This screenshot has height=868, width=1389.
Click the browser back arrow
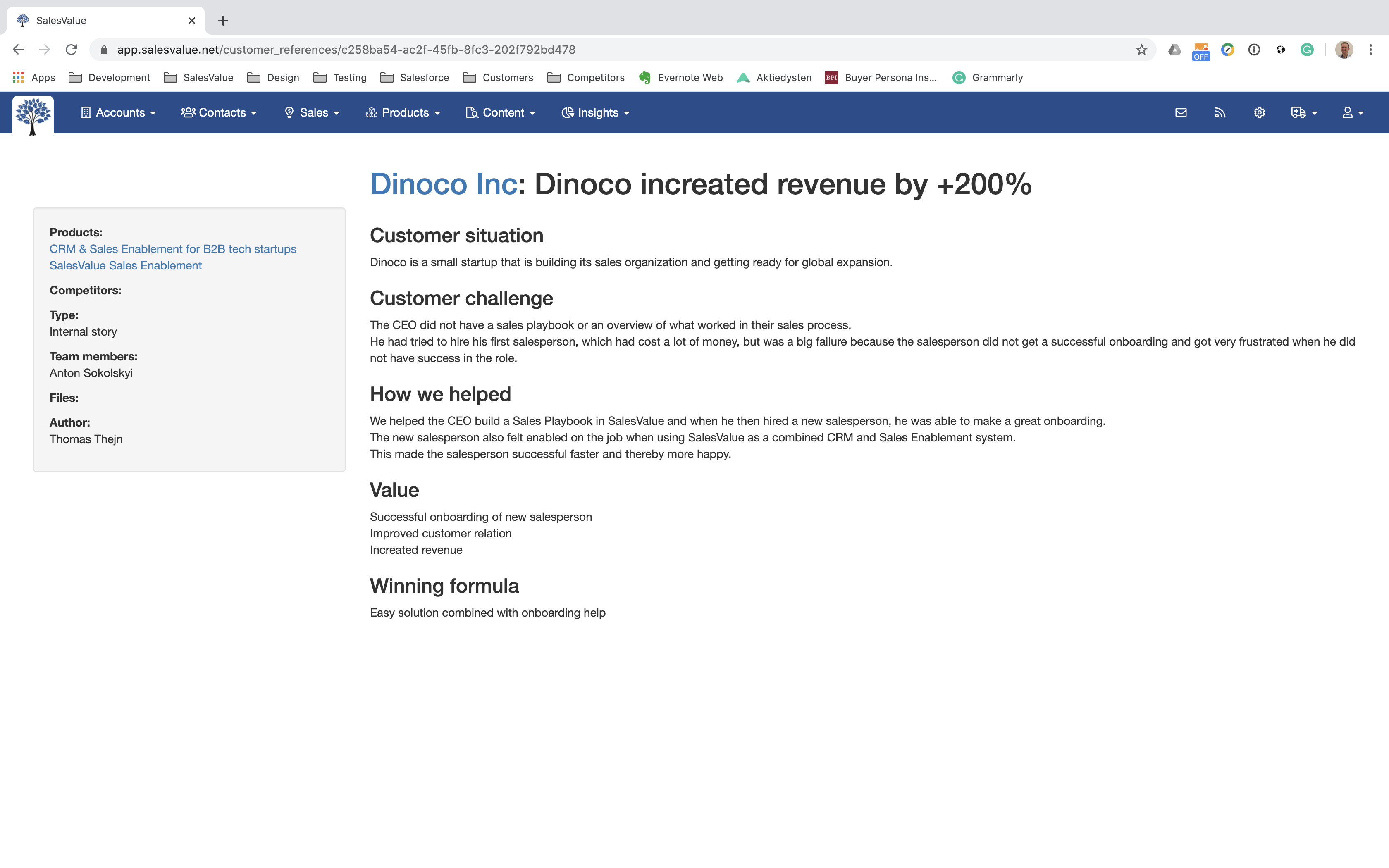click(18, 50)
